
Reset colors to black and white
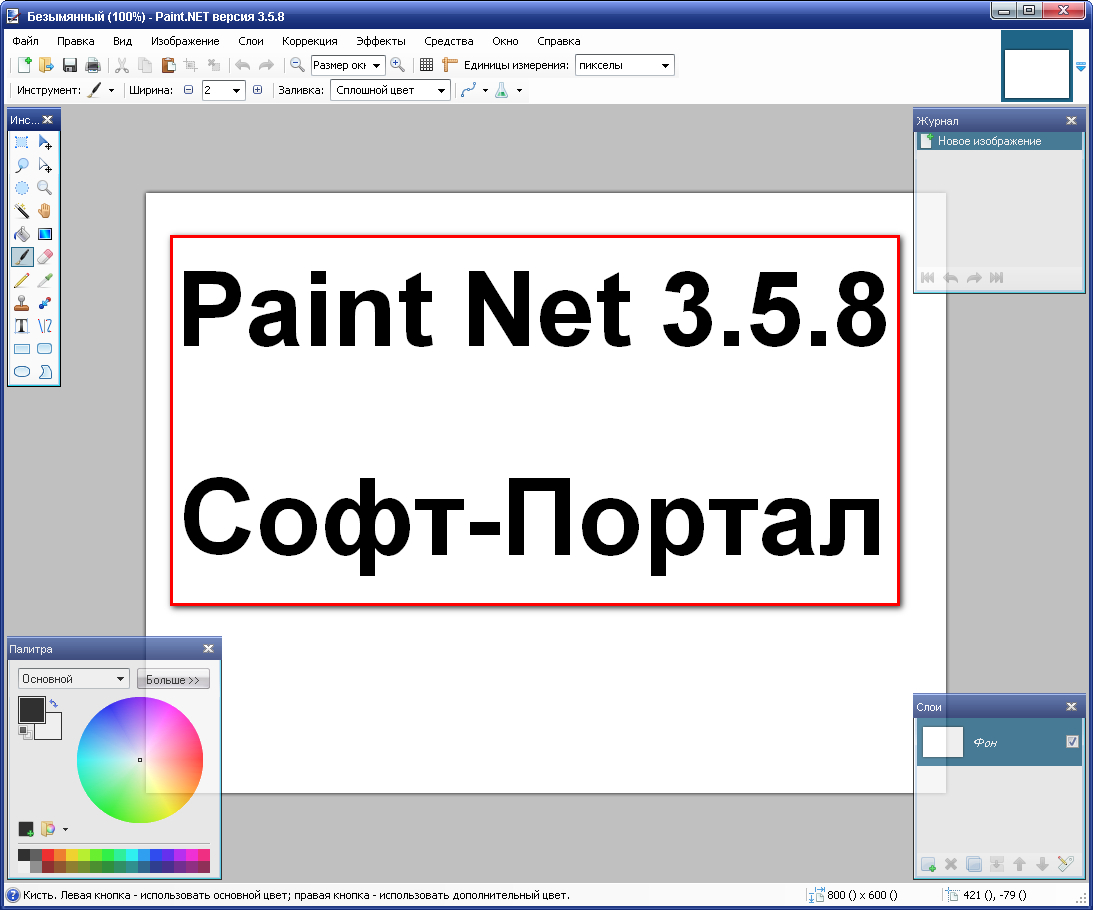pyautogui.click(x=24, y=731)
